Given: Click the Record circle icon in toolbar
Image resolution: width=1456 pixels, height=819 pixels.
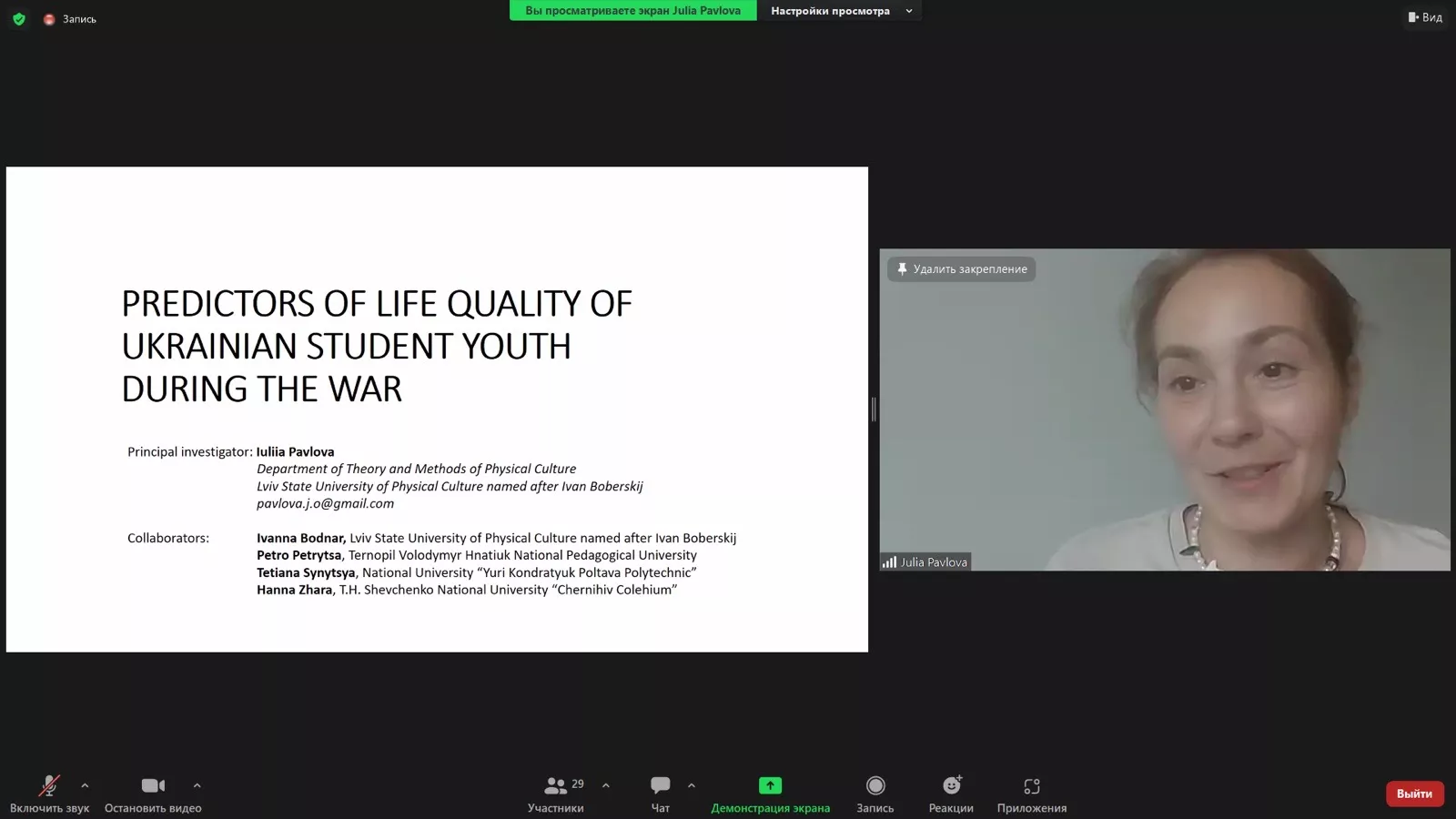Looking at the screenshot, I should click(875, 786).
